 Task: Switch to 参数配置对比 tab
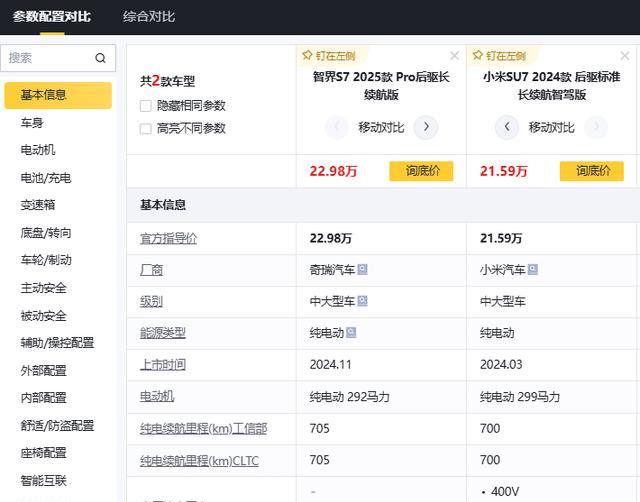point(51,17)
